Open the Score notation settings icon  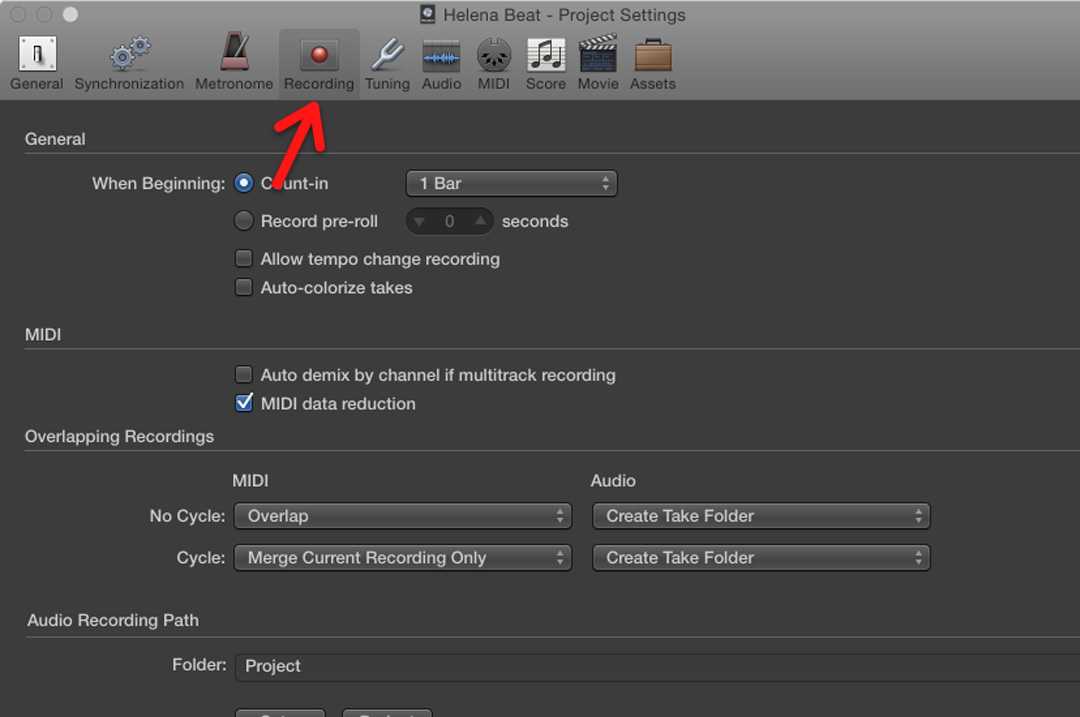click(x=546, y=56)
